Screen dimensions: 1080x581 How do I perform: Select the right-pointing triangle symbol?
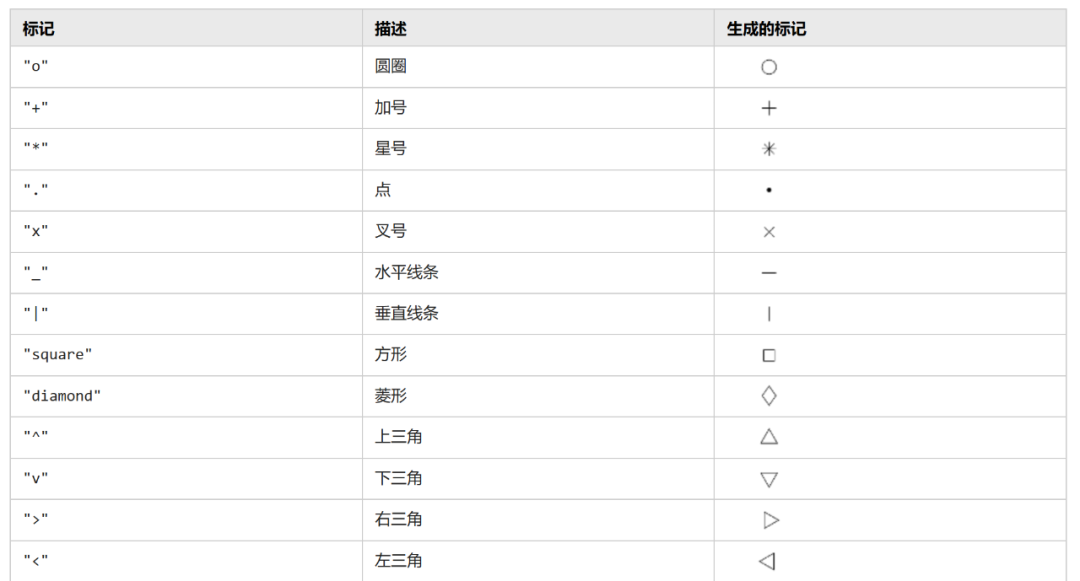coord(771,520)
